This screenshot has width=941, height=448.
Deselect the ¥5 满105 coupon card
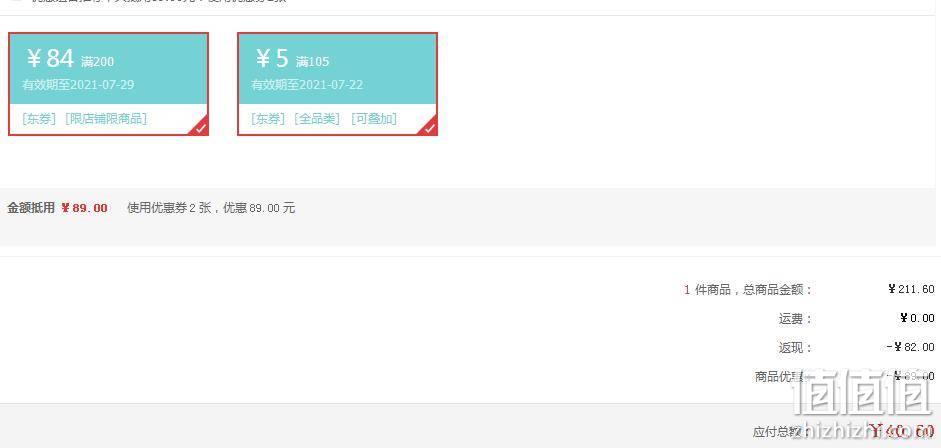coord(337,84)
